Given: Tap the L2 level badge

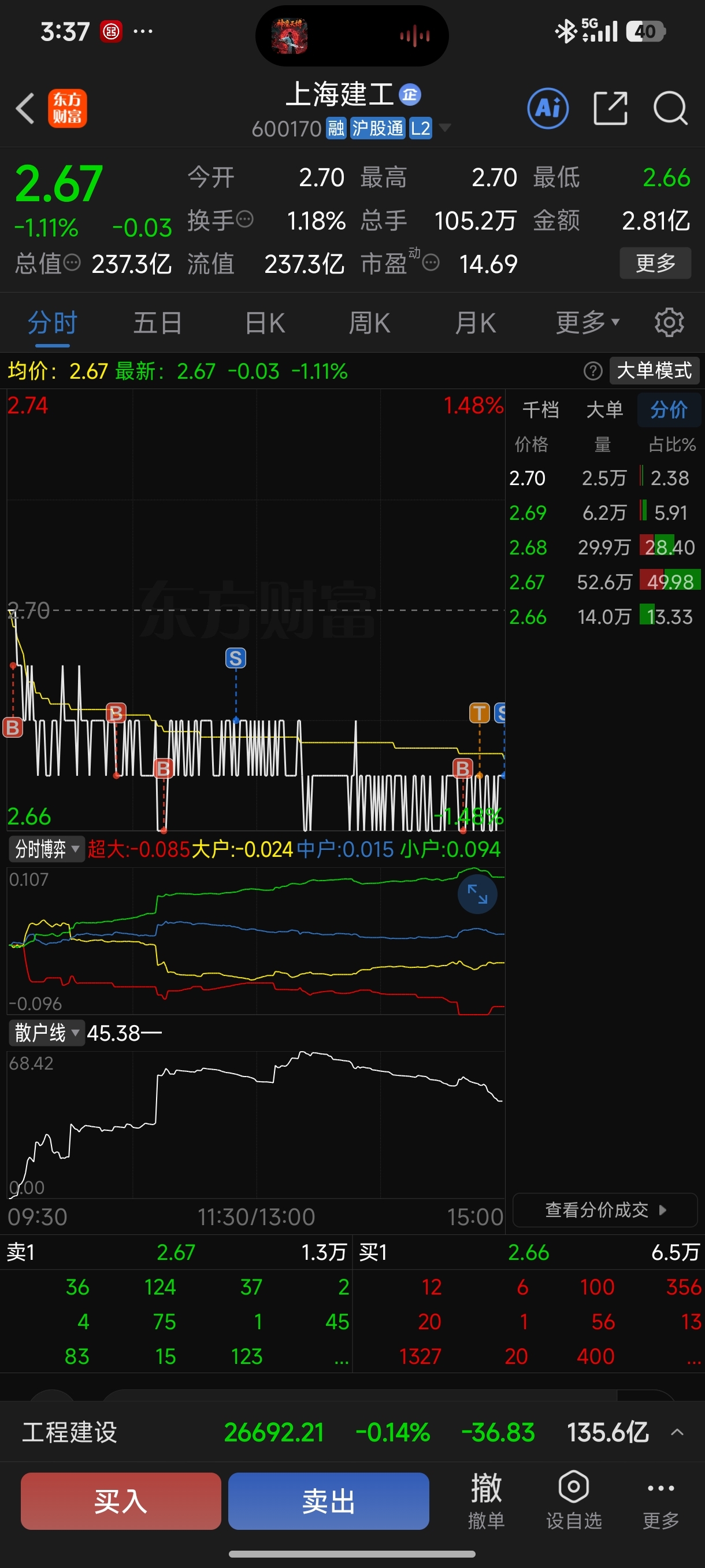Looking at the screenshot, I should click(420, 128).
